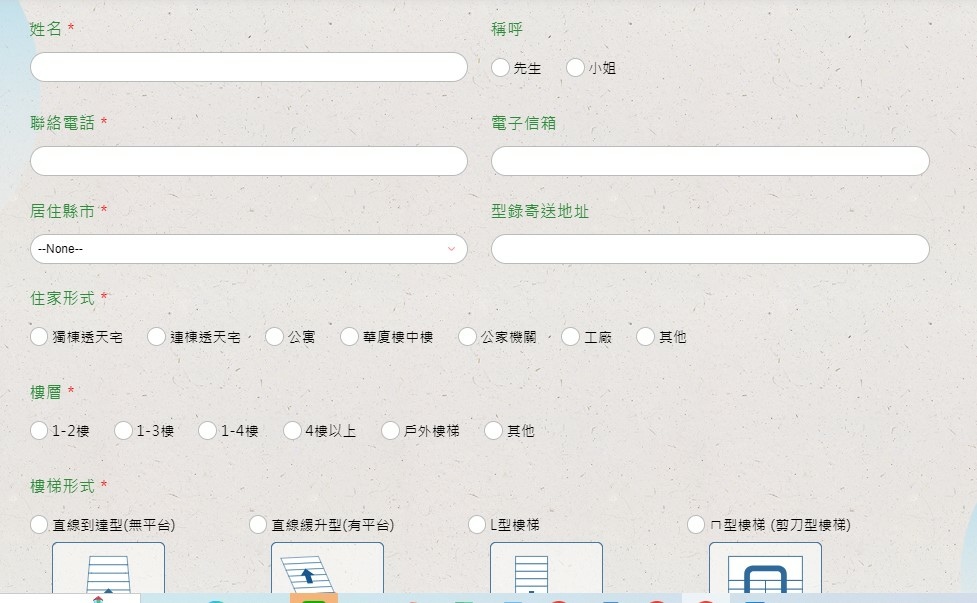
Task: Choose the 戶外樓梯 option
Action: pyautogui.click(x=391, y=430)
